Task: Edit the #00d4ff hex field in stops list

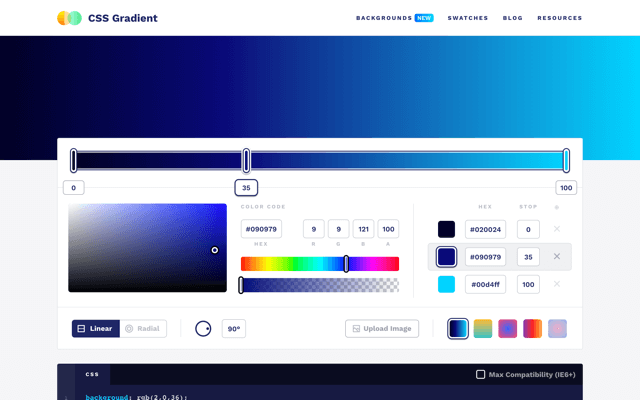Action: point(485,284)
